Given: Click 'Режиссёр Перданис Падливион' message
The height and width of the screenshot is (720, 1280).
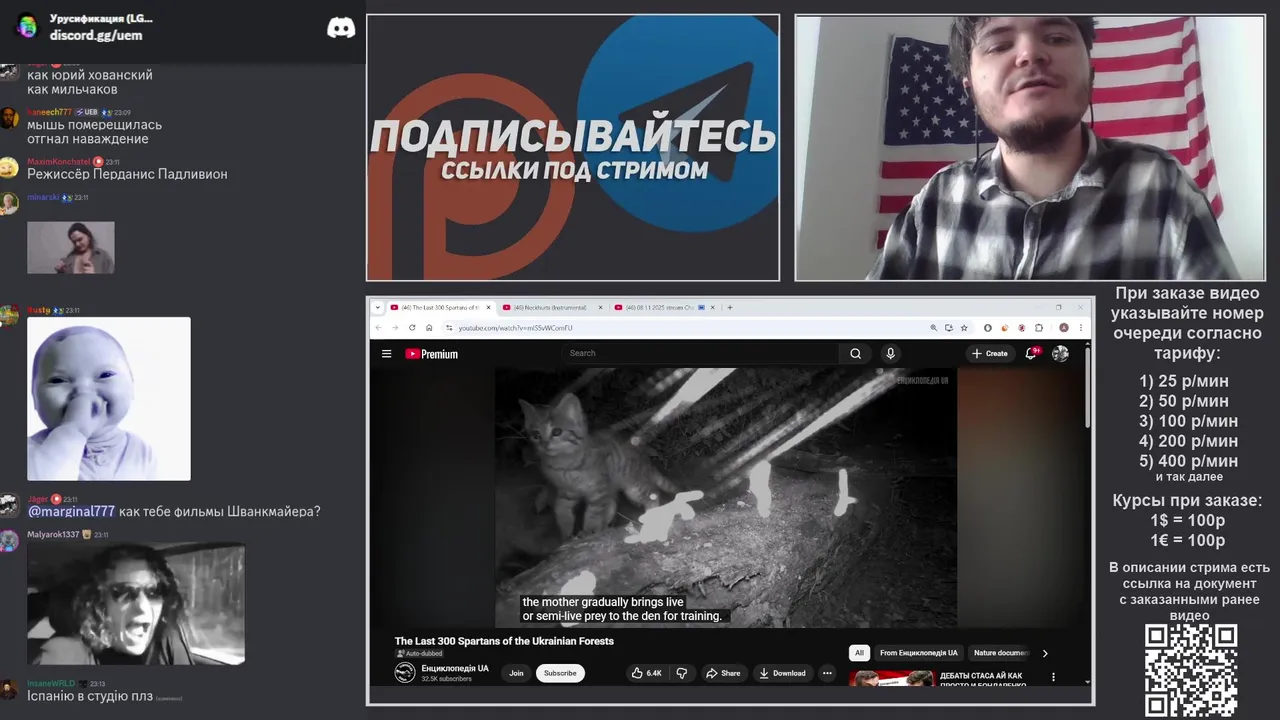Looking at the screenshot, I should coord(127,174).
